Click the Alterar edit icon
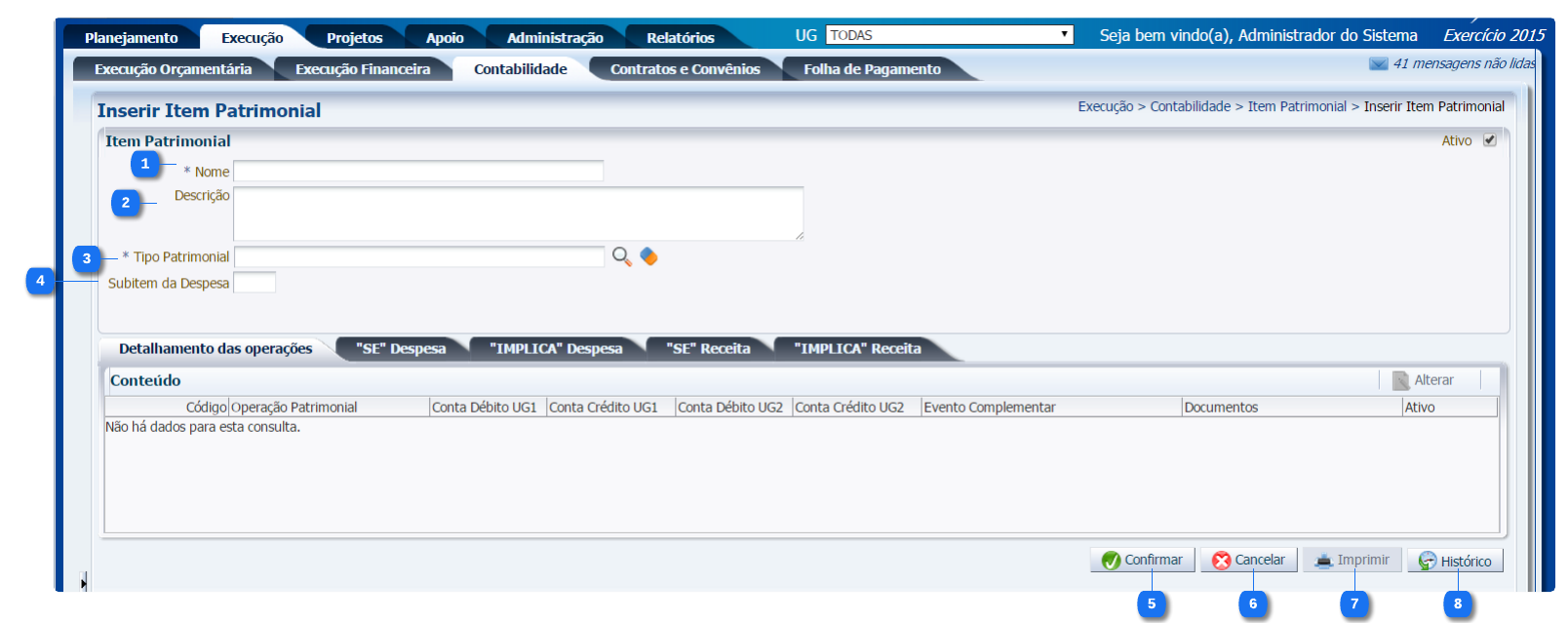The width and height of the screenshot is (1568, 623). (x=1401, y=380)
